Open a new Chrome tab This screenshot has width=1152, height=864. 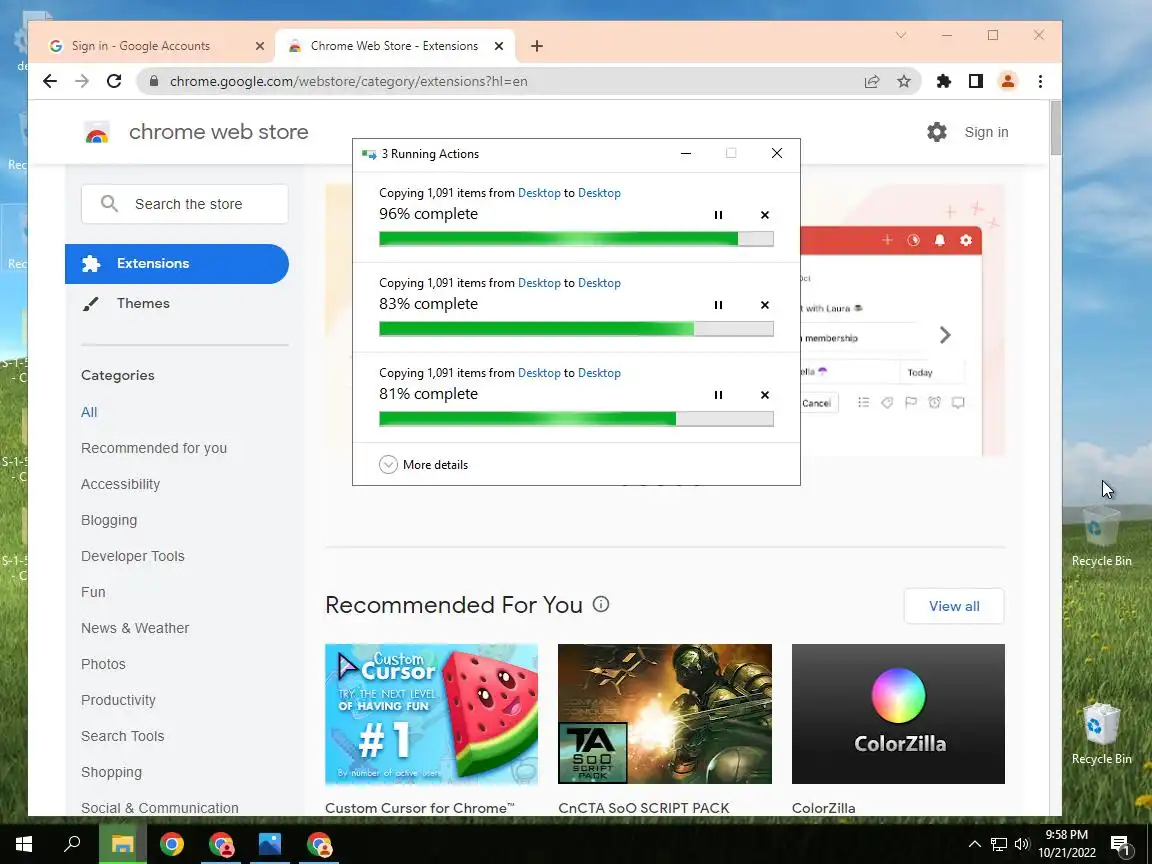point(537,46)
